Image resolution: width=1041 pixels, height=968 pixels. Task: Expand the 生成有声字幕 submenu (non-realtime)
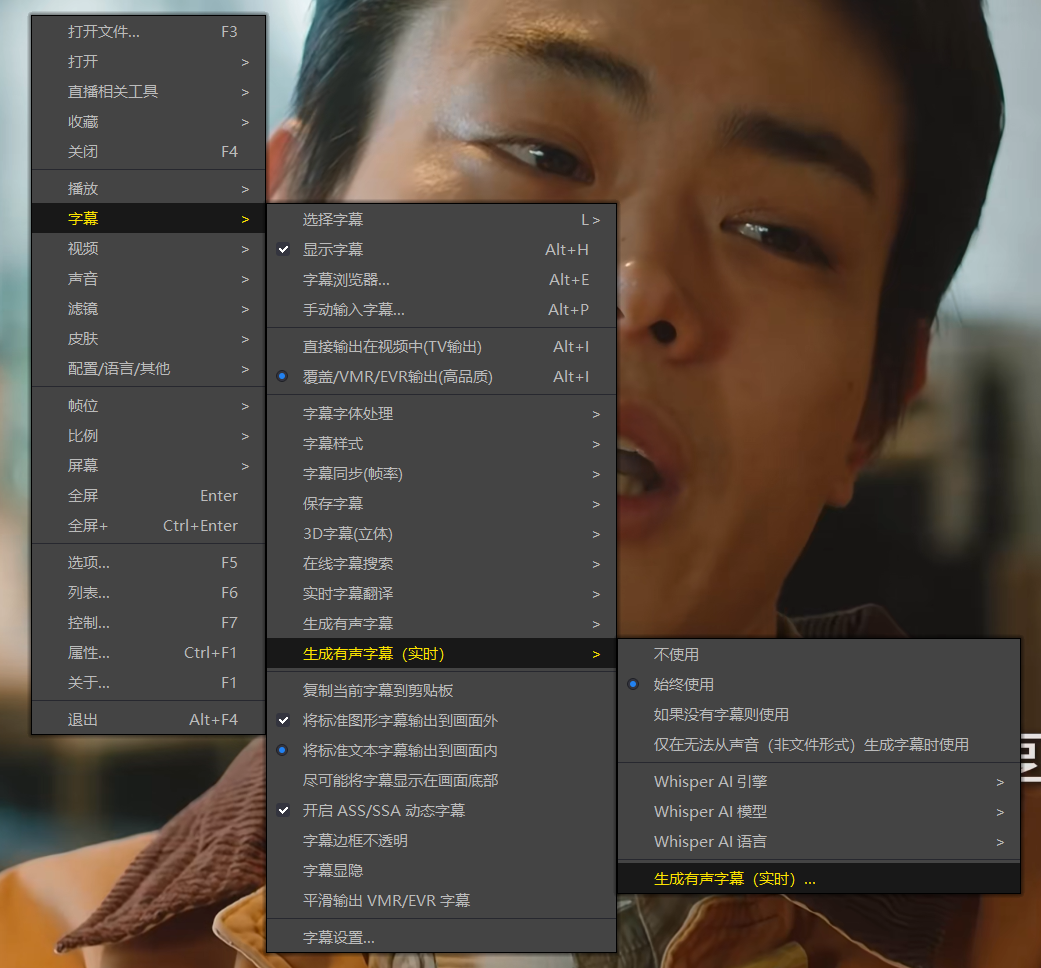click(441, 624)
